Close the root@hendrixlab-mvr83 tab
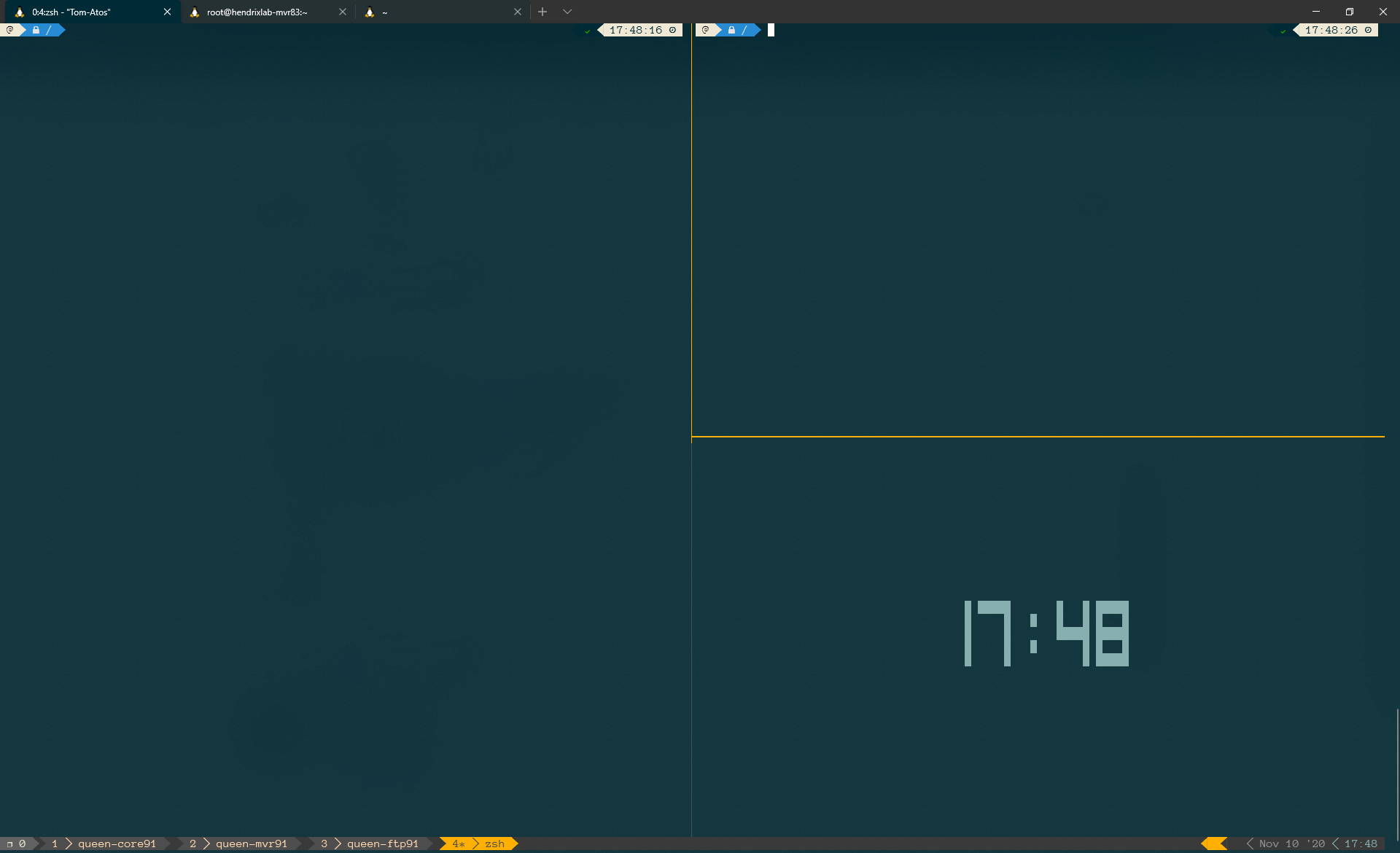 point(342,12)
